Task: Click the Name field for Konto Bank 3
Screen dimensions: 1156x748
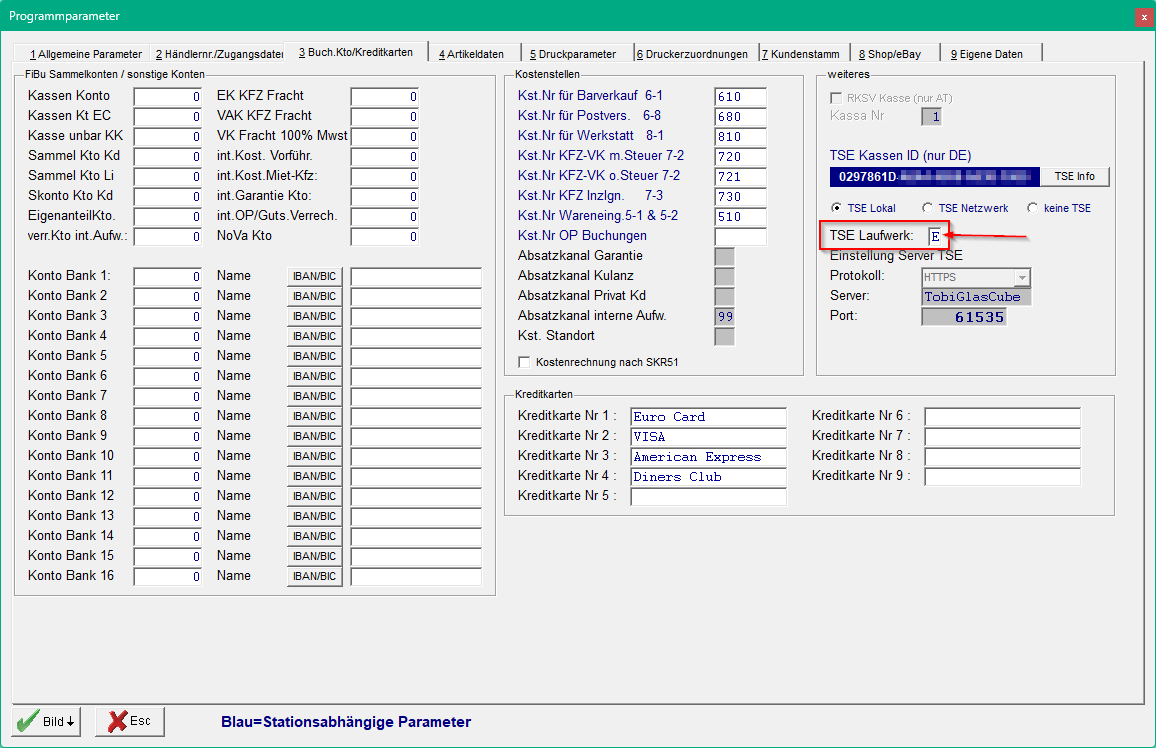Action: (416, 316)
